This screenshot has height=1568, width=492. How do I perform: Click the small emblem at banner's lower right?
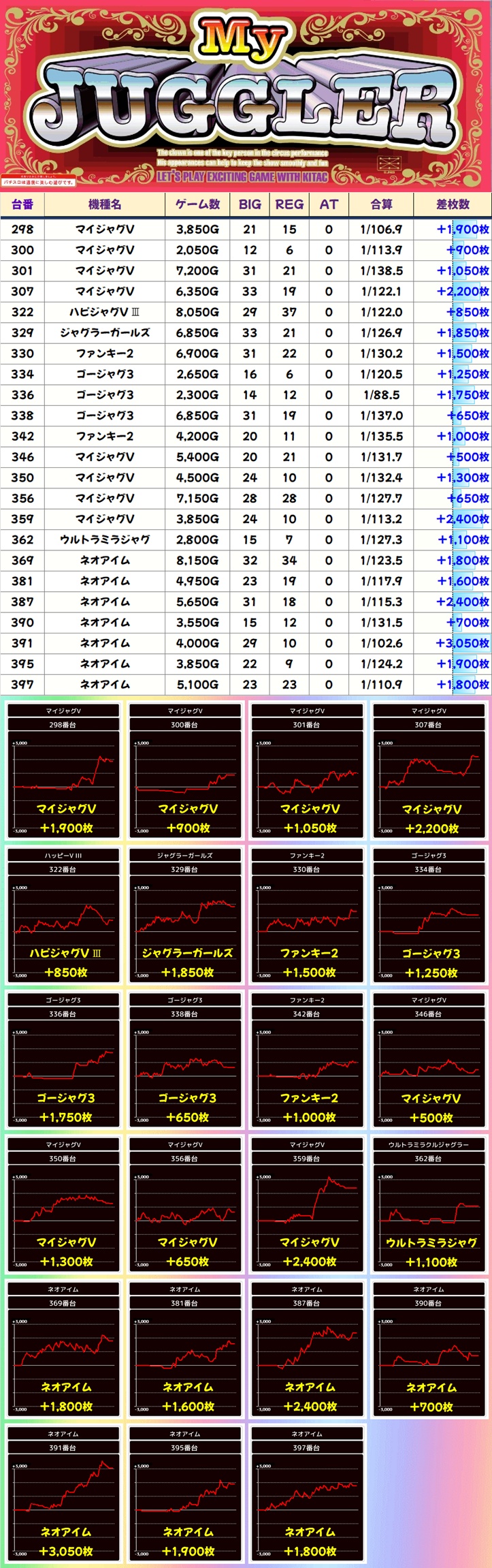click(x=390, y=163)
